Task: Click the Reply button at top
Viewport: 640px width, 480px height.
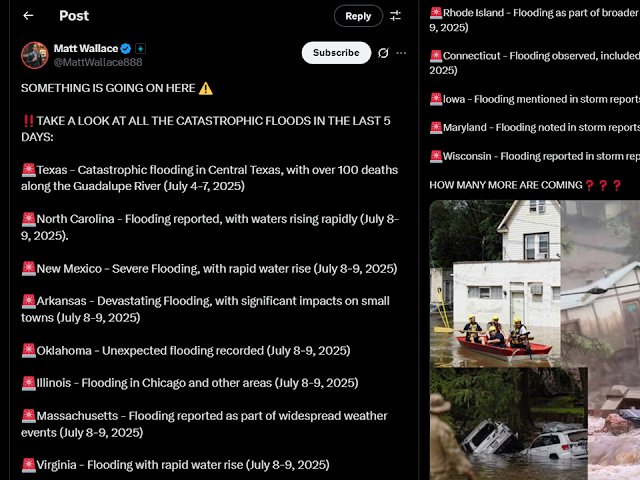Action: coord(358,16)
